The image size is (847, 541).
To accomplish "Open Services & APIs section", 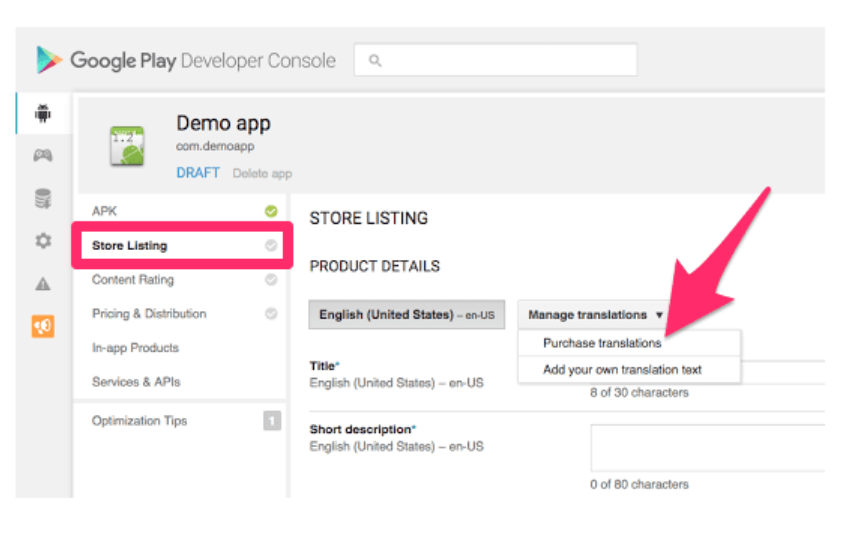I will click(183, 382).
